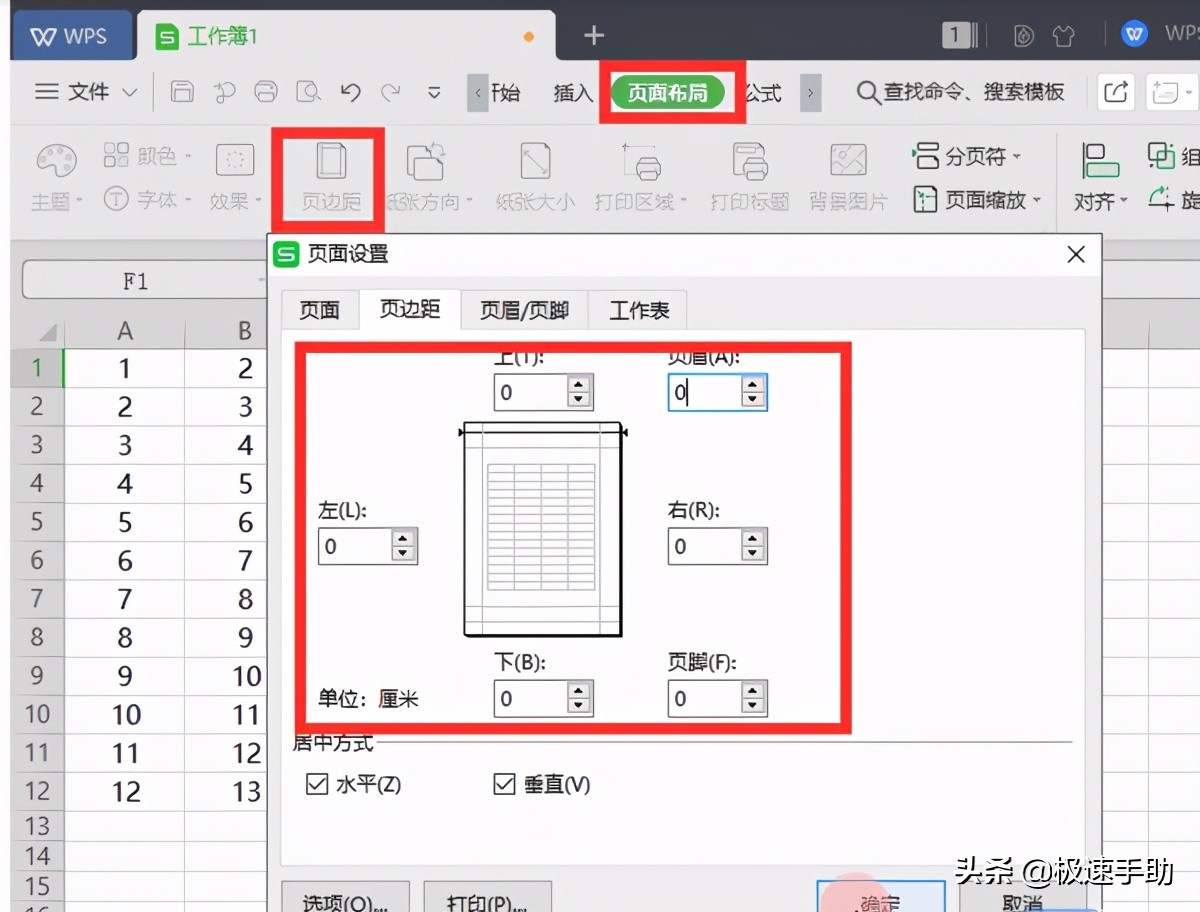Viewport: 1200px width, 912px height.
Task: Open the 插入 ribbon tab
Action: click(x=573, y=93)
